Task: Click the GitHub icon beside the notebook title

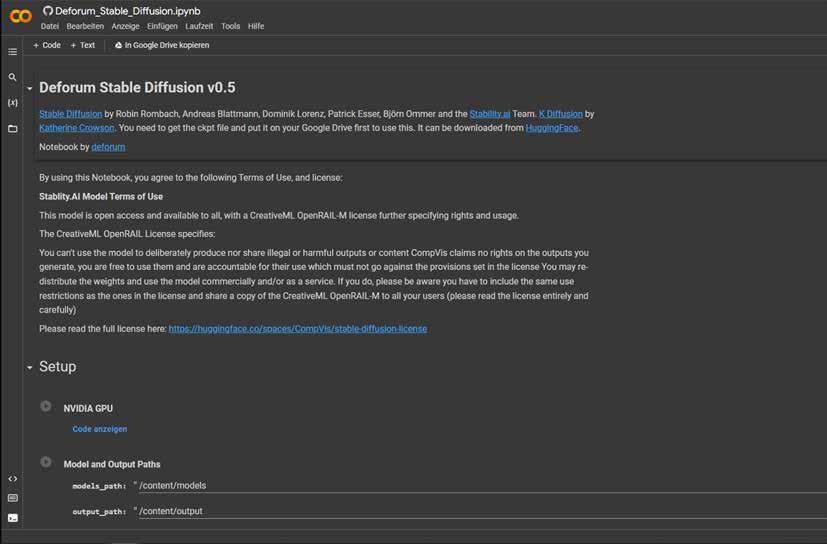Action: click(x=48, y=11)
